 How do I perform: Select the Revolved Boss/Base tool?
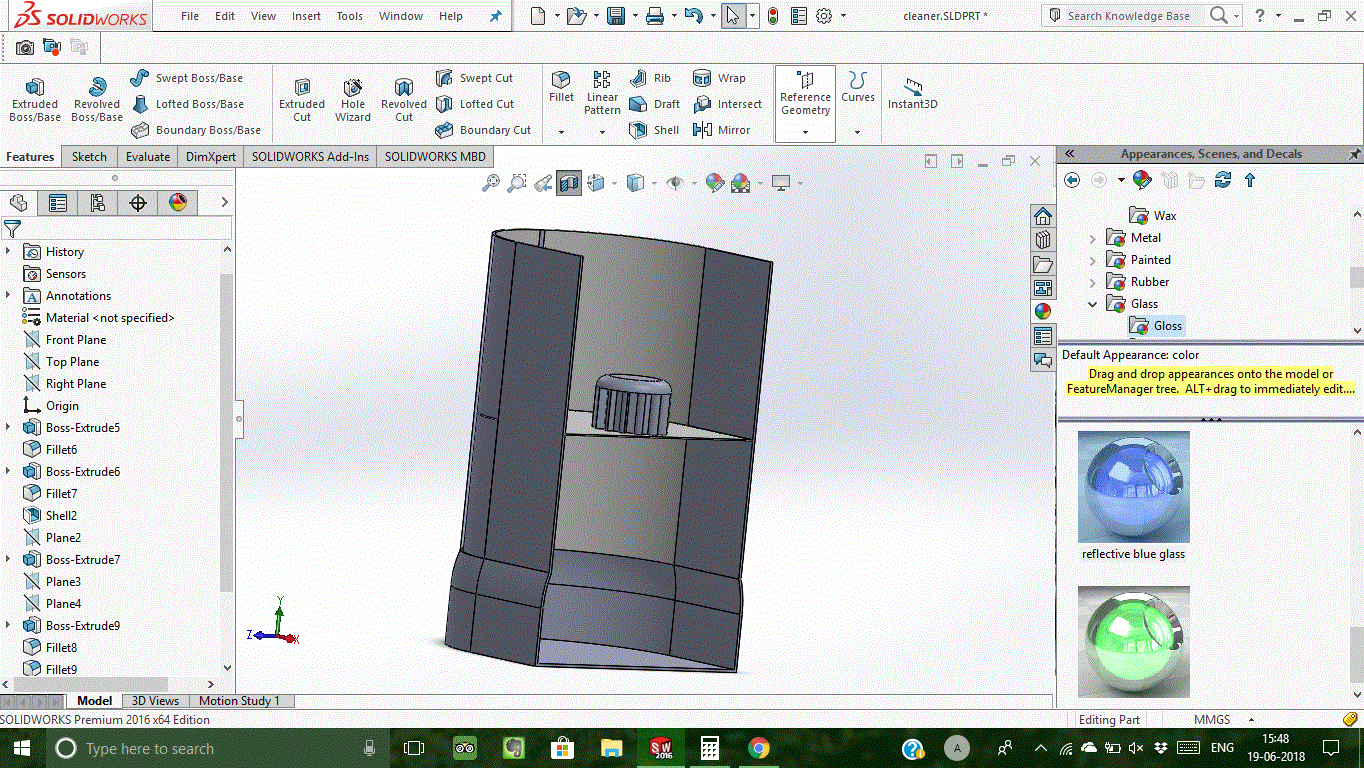coord(97,101)
